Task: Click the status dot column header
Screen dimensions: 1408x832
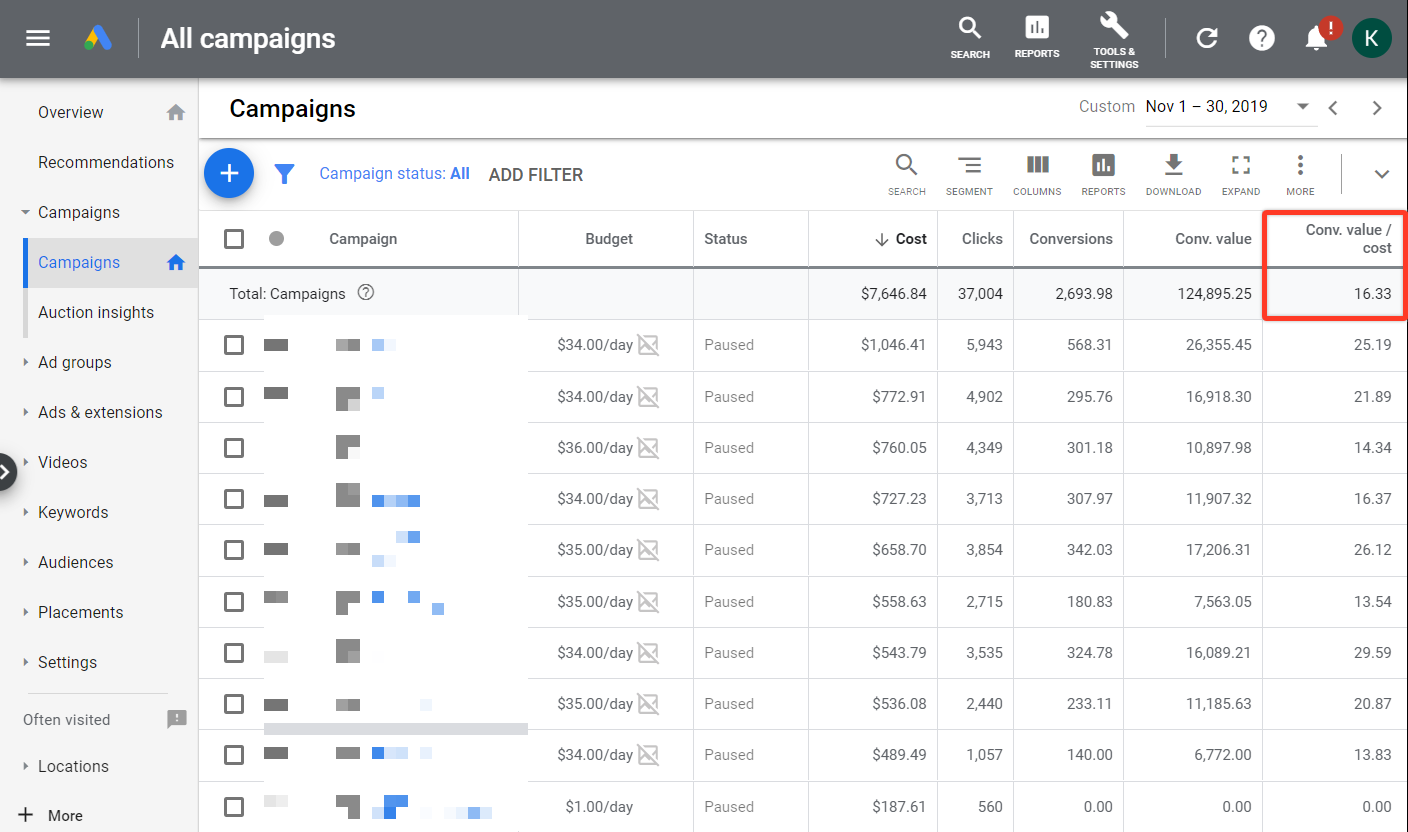Action: (277, 239)
